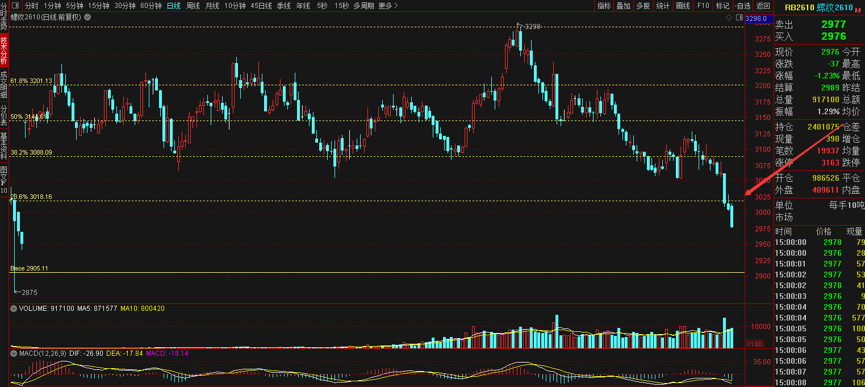The width and height of the screenshot is (865, 387).
Task: Switch chart to 分时 period
Action: pos(31,6)
